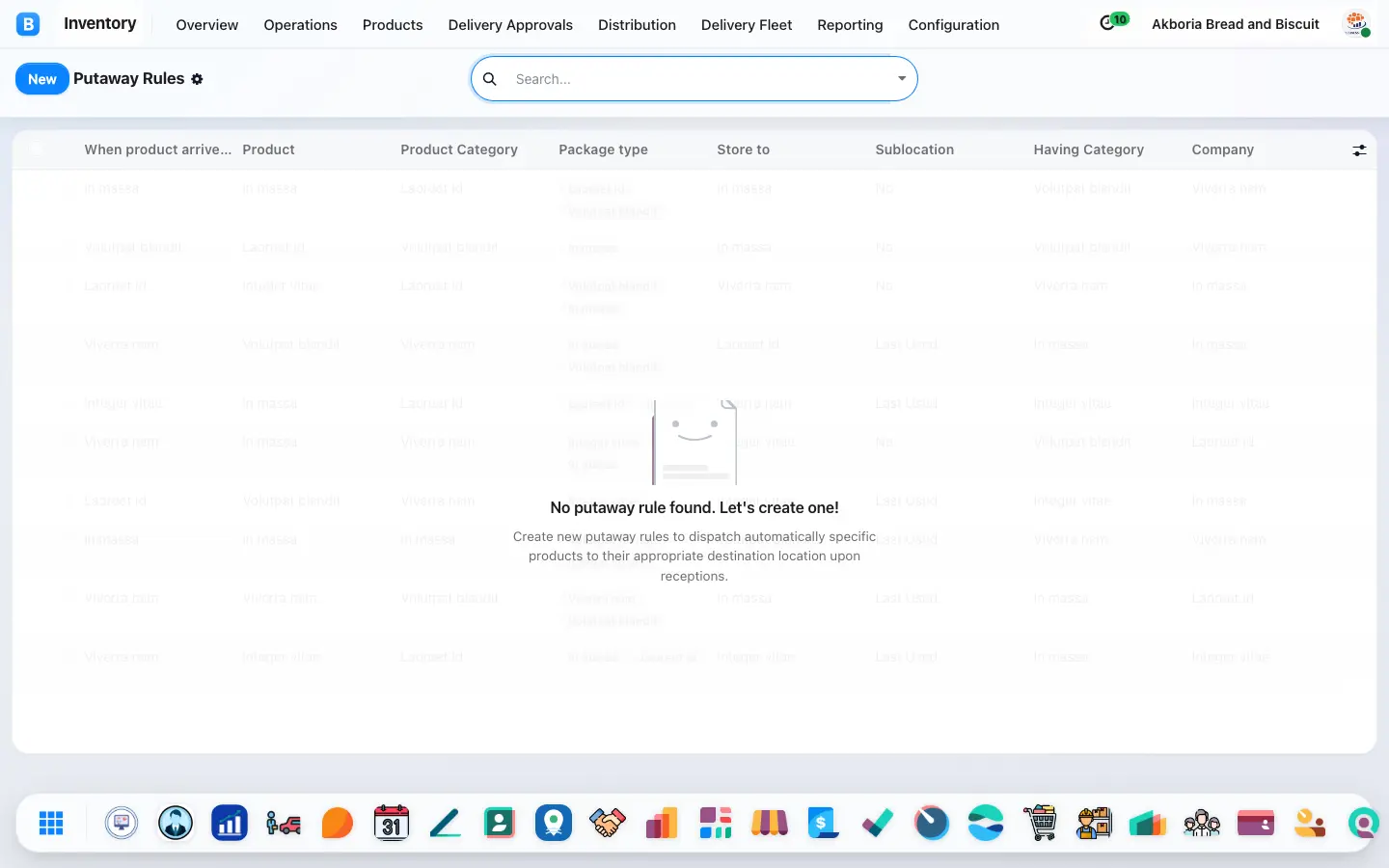Open the activities clock icon with badge 10
The height and width of the screenshot is (868, 1389).
(x=1113, y=22)
